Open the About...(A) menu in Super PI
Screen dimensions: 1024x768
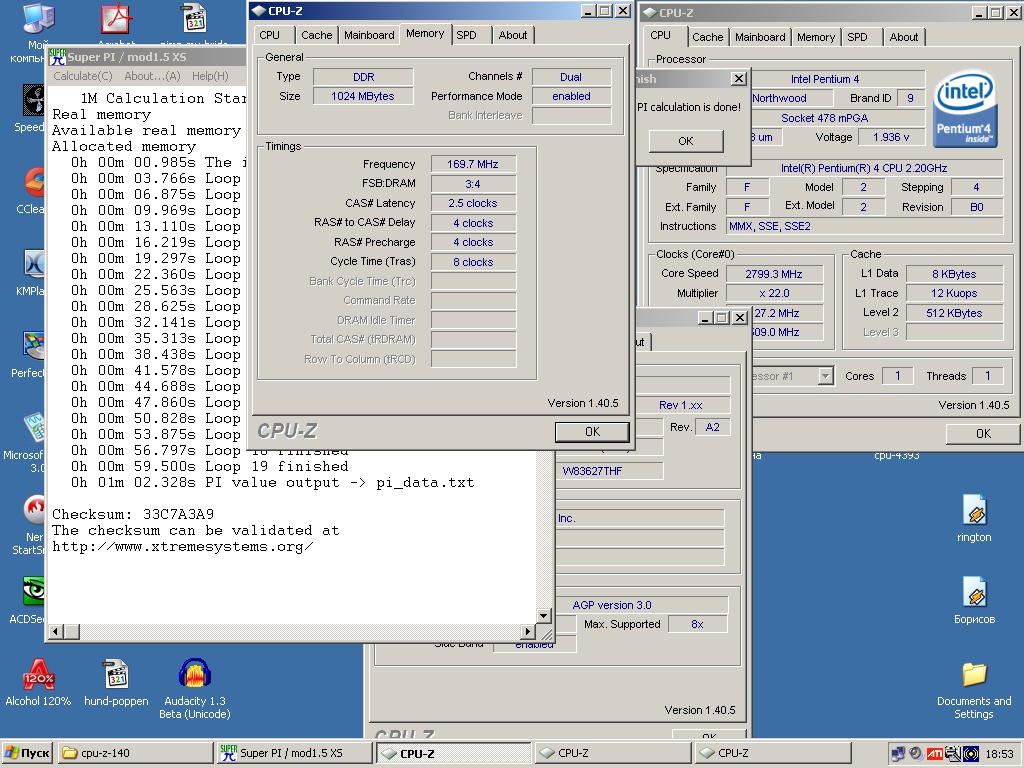click(x=152, y=76)
